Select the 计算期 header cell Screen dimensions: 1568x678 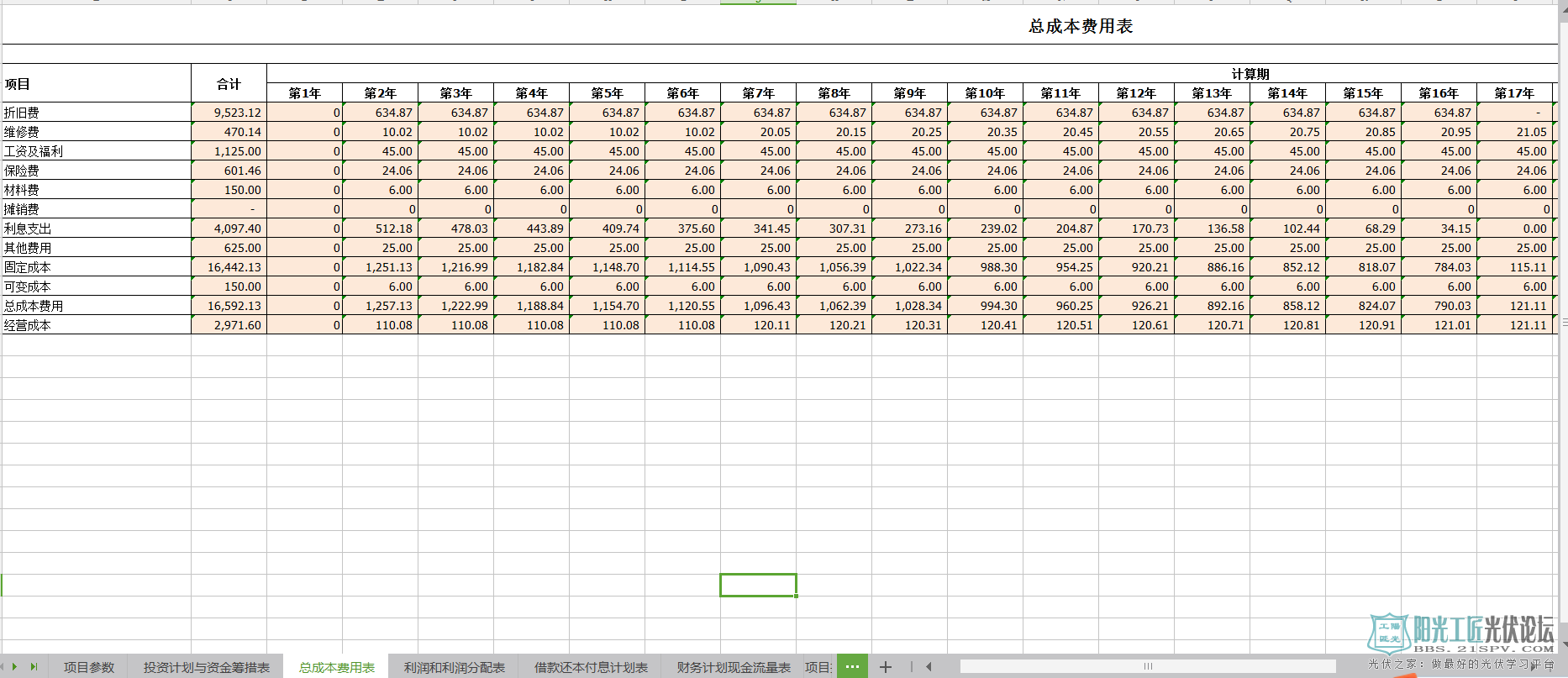tap(1250, 74)
